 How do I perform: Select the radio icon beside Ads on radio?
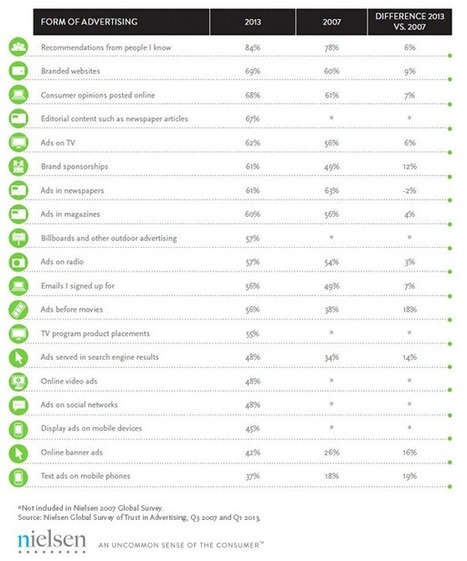click(18, 262)
